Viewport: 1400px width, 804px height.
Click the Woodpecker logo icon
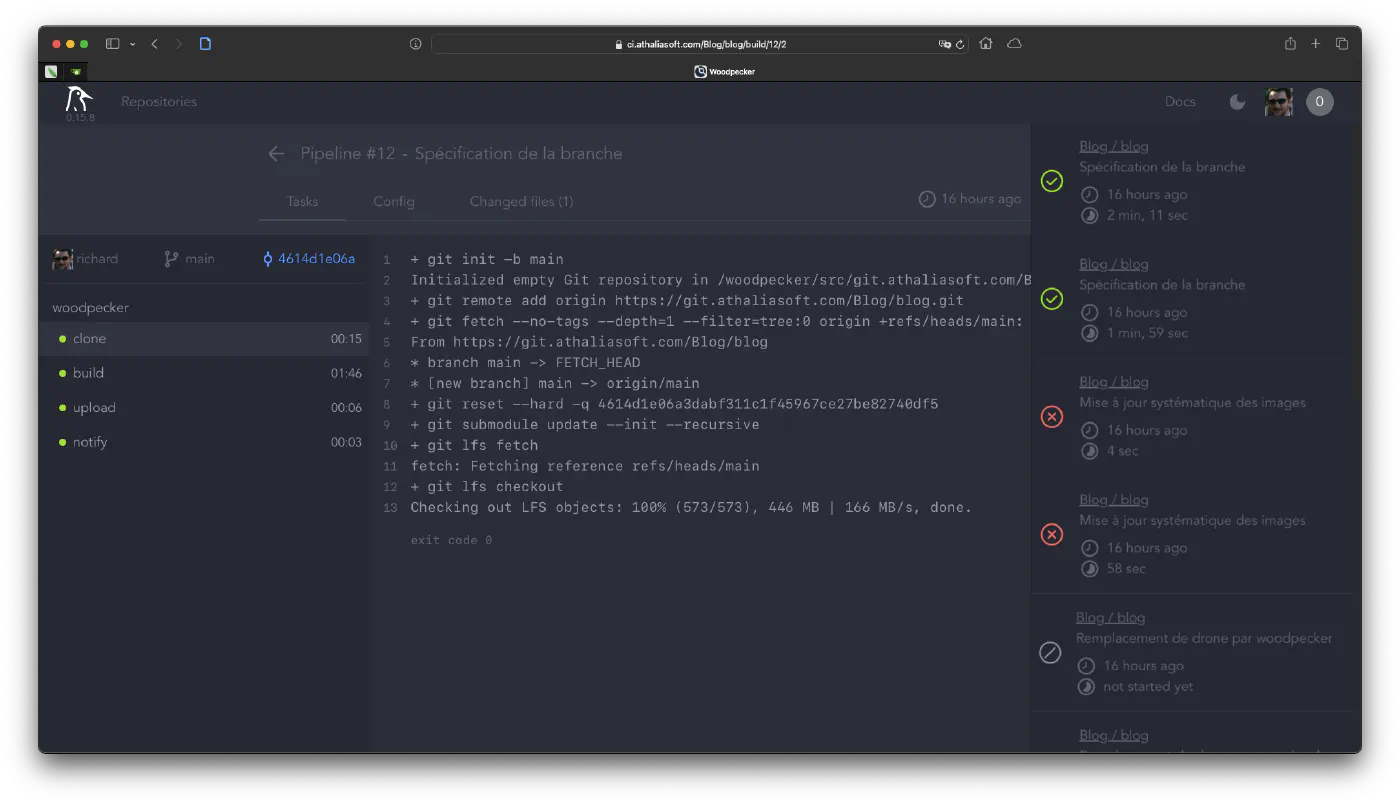pos(78,99)
